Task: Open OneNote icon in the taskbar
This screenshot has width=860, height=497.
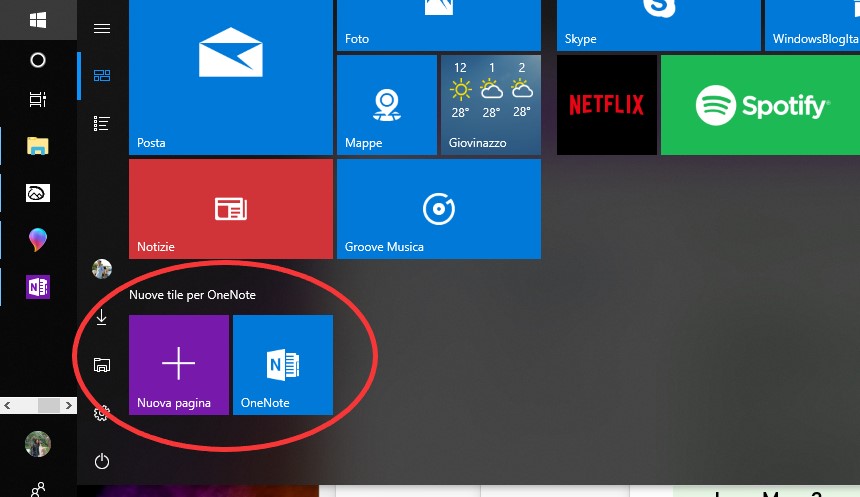Action: pos(38,287)
